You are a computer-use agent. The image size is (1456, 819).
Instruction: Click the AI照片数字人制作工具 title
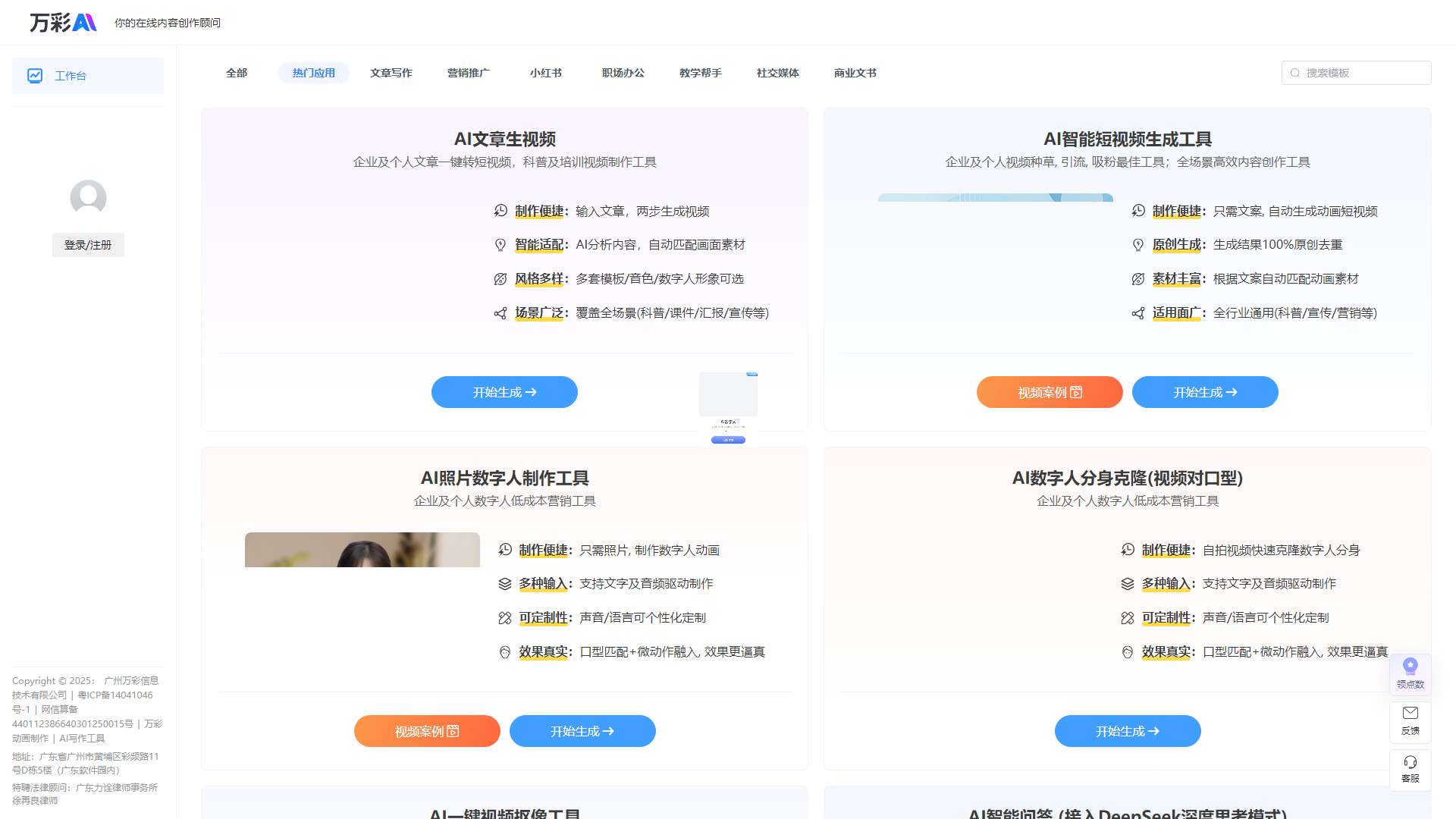click(505, 479)
